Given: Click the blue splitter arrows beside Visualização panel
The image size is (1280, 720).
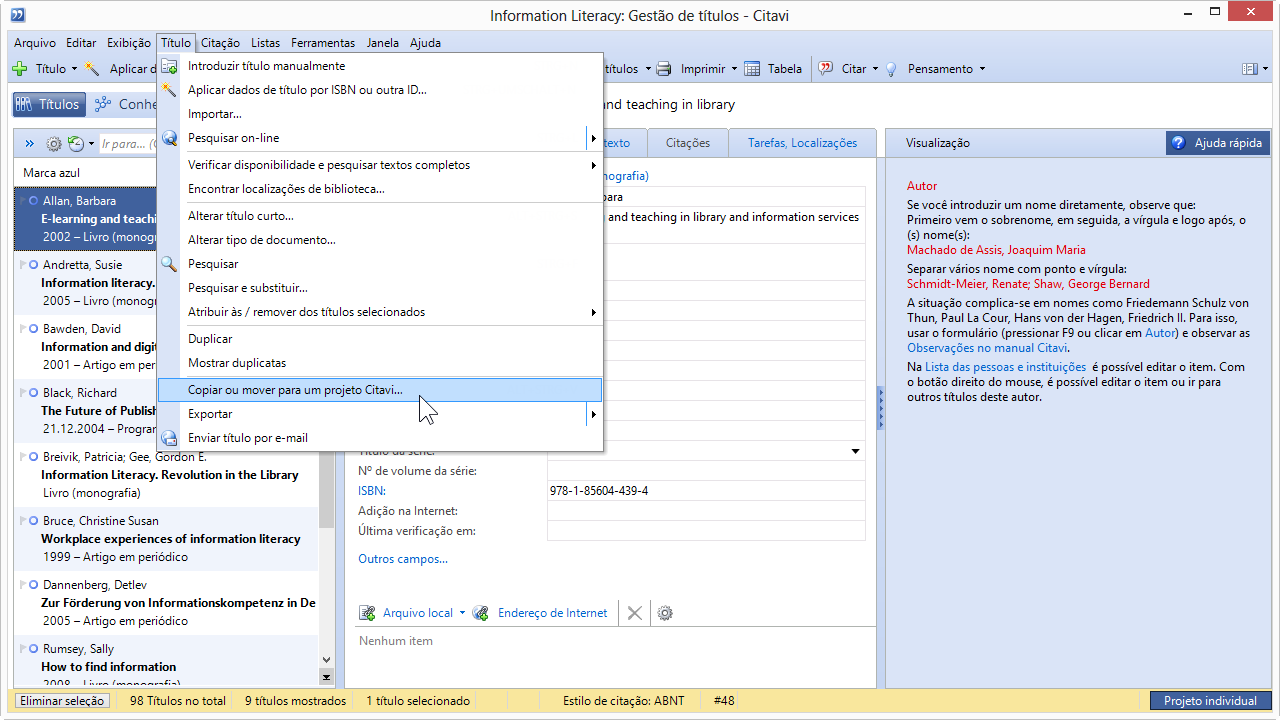Looking at the screenshot, I should 881,409.
